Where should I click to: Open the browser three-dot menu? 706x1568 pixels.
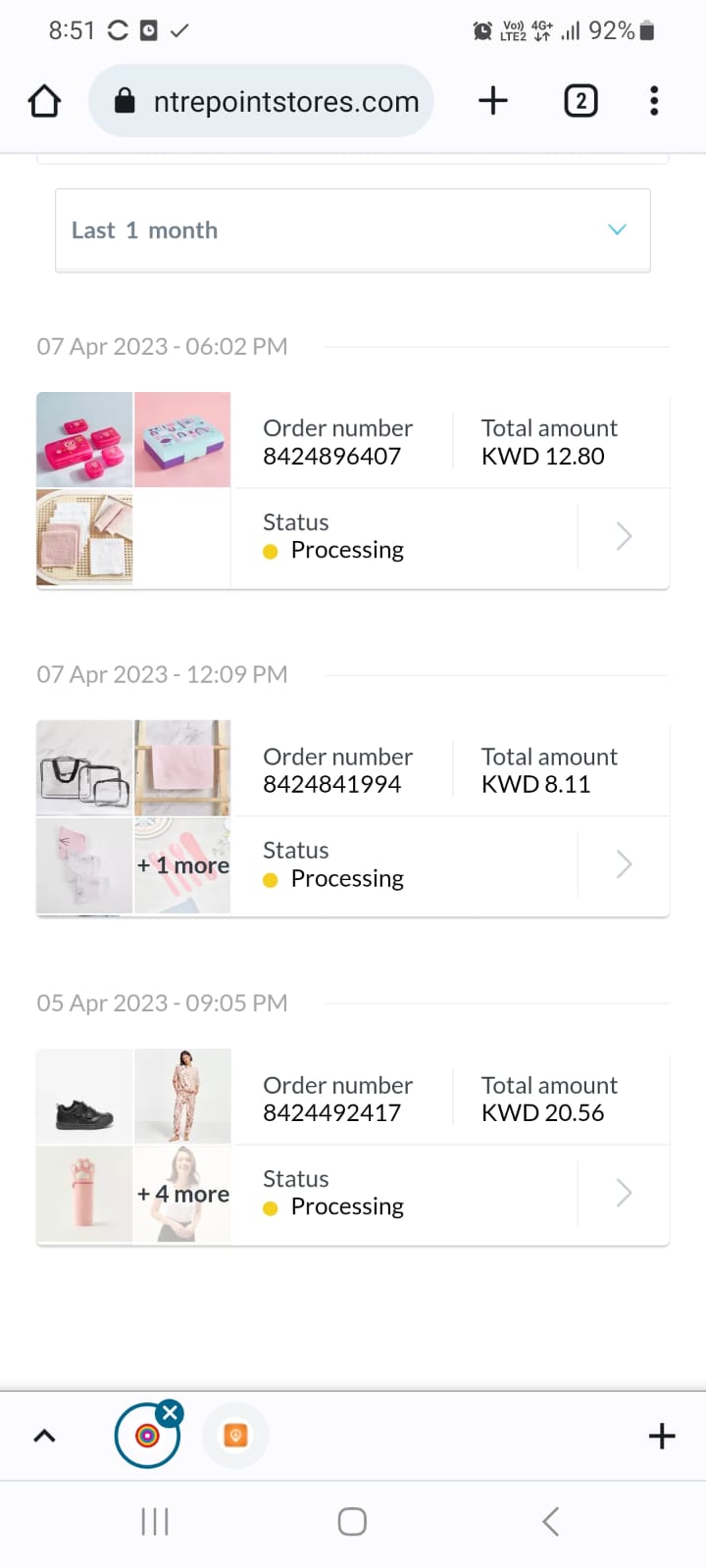click(654, 101)
